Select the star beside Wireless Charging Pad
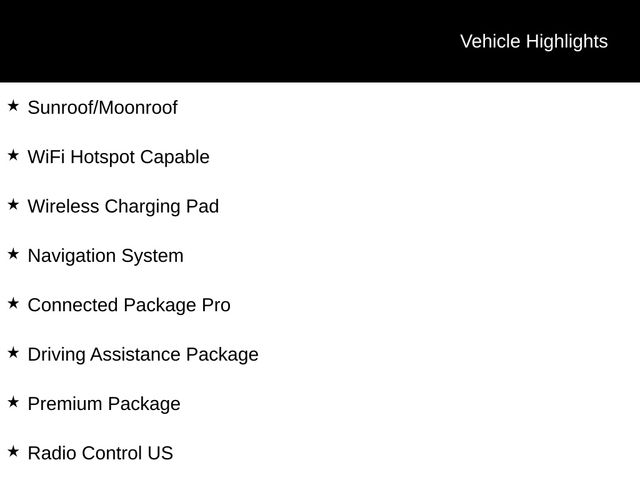The image size is (640, 480). pyautogui.click(x=13, y=204)
